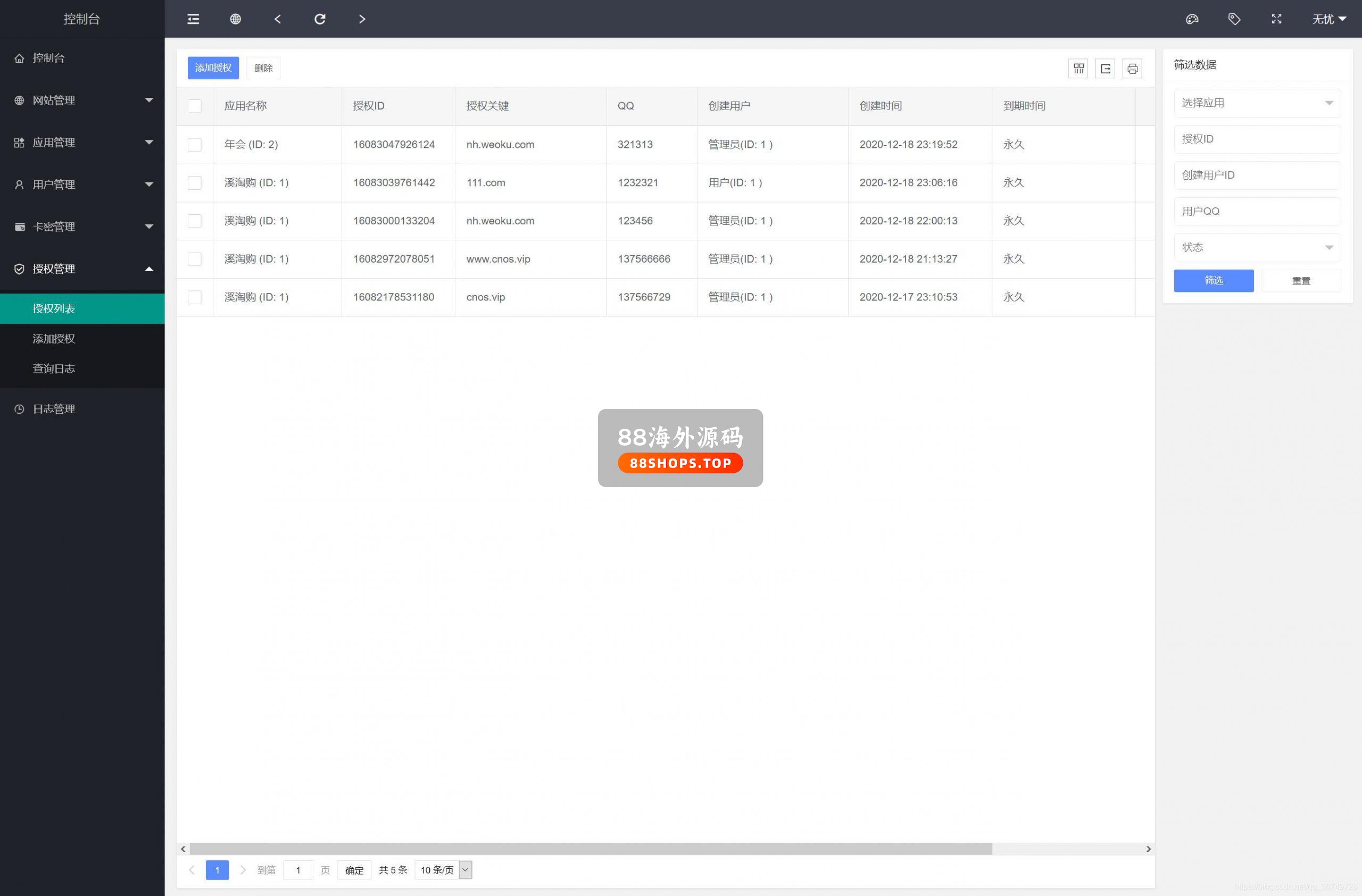Image resolution: width=1362 pixels, height=896 pixels.
Task: Open the 添加授权 sidebar submenu item
Action: 54,339
